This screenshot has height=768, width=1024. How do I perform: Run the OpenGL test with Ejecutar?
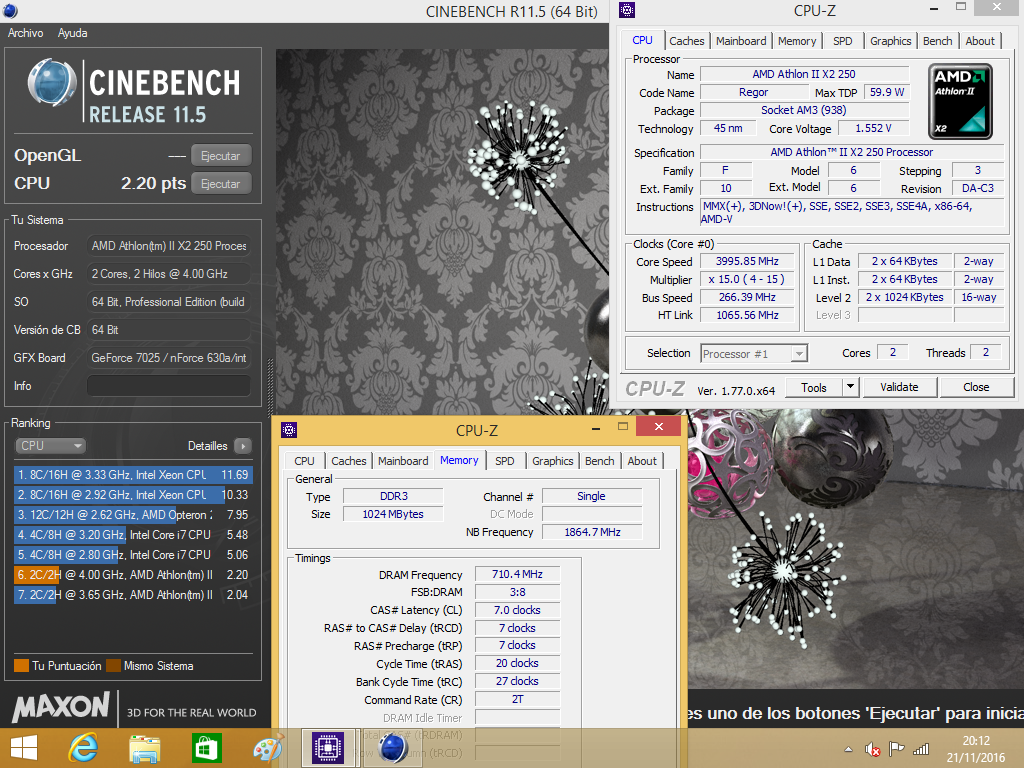(221, 155)
